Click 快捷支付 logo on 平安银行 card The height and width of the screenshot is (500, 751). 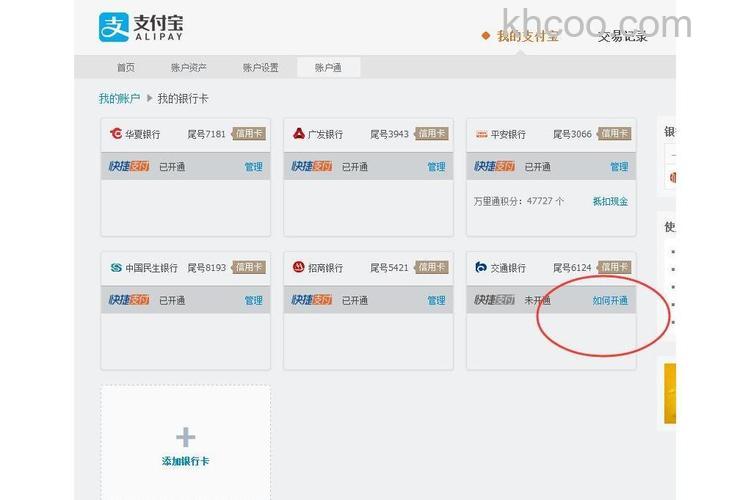[x=495, y=166]
